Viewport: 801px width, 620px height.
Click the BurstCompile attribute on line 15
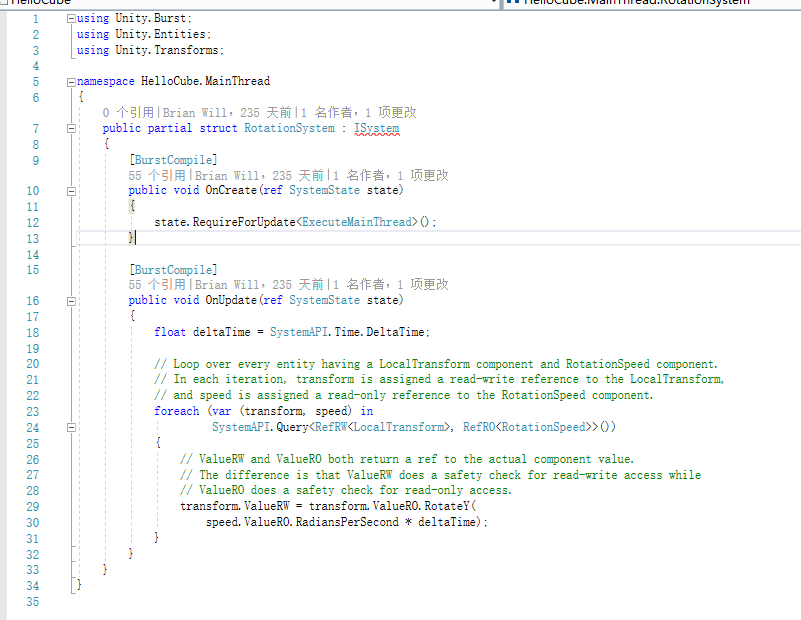(x=173, y=270)
